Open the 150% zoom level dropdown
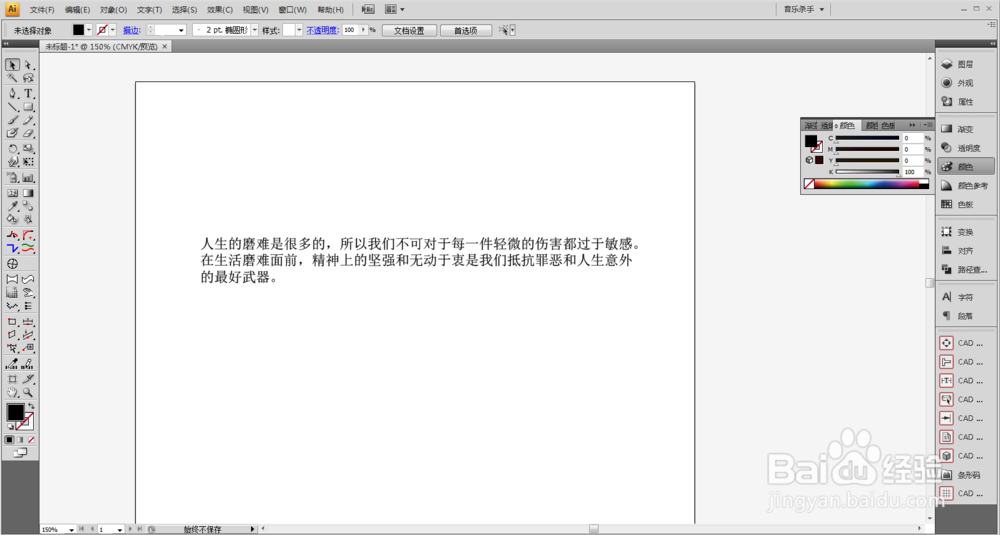 [x=71, y=530]
